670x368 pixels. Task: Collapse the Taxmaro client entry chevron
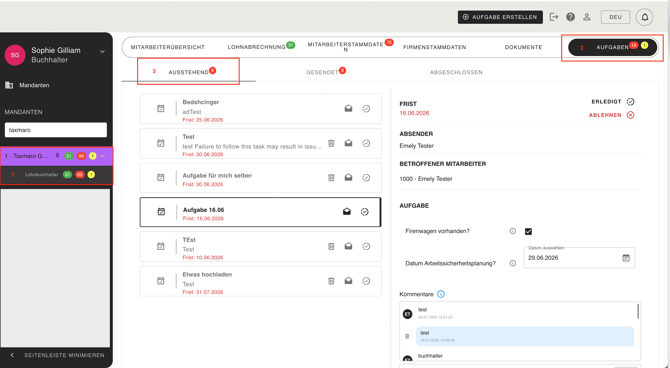(x=103, y=156)
